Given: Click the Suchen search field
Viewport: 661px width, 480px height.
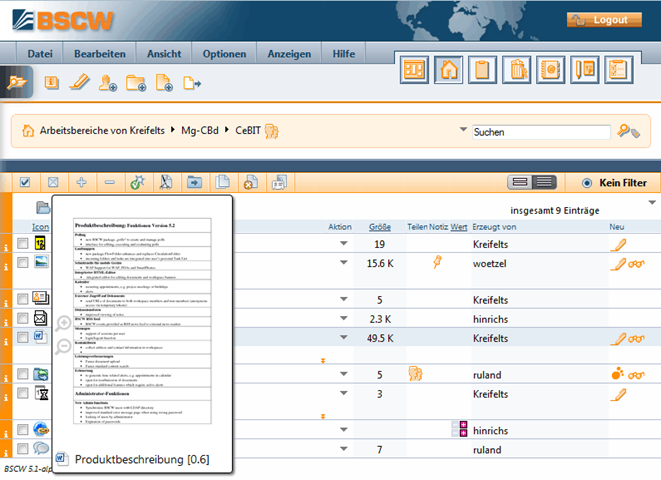Looking at the screenshot, I should (541, 132).
